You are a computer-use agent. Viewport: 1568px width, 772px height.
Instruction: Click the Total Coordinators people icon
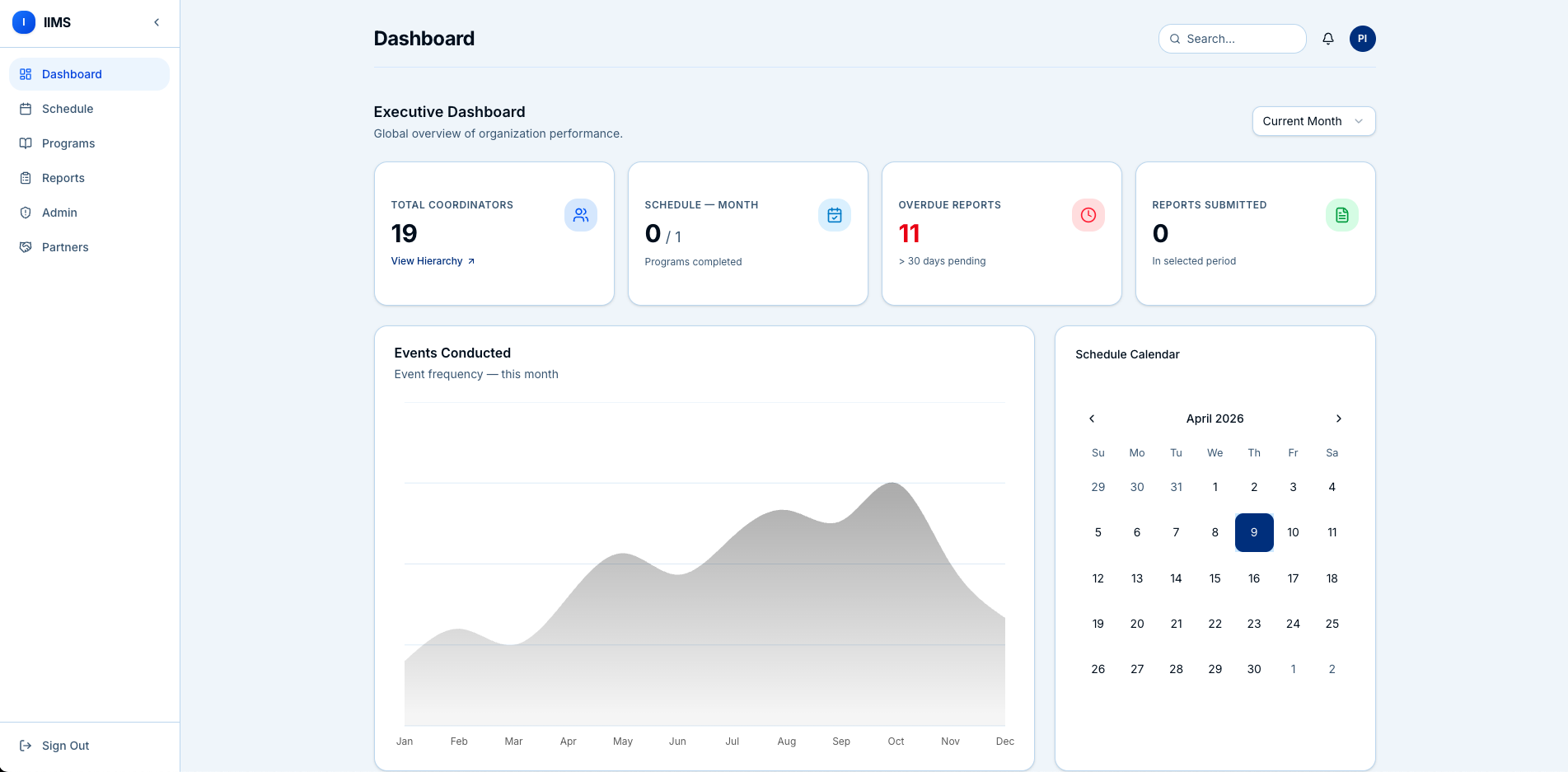point(581,215)
